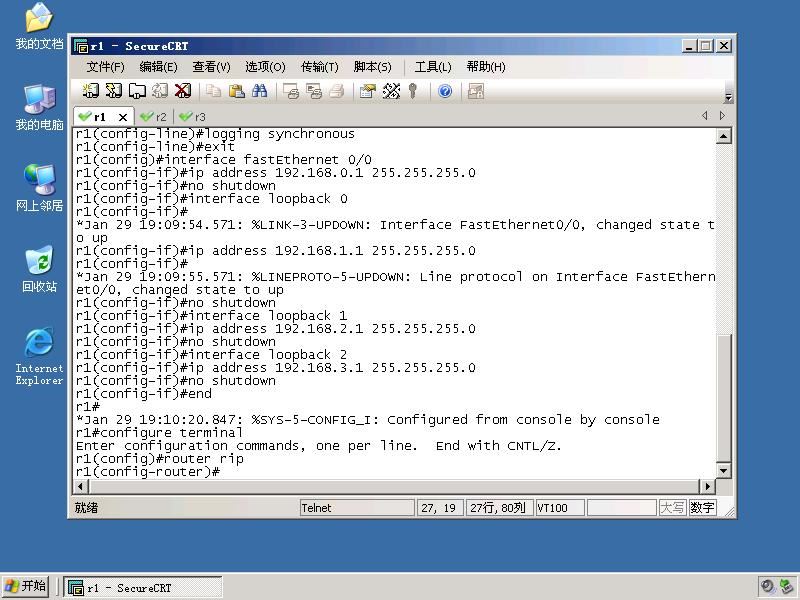The width and height of the screenshot is (800, 600).
Task: Click the vertical scrollbar down arrow
Action: [723, 470]
